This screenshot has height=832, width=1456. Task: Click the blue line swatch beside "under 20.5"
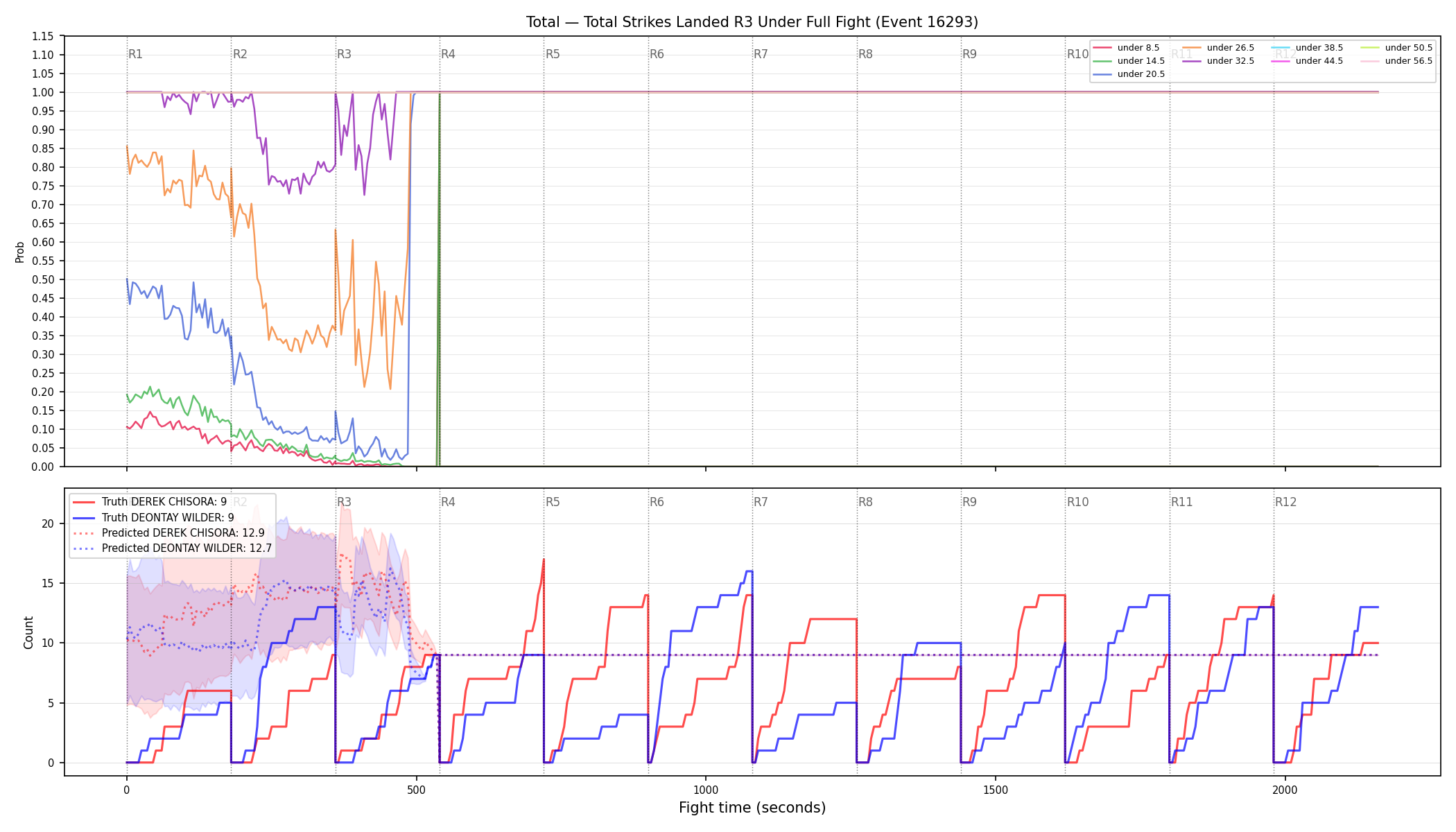(x=1102, y=74)
